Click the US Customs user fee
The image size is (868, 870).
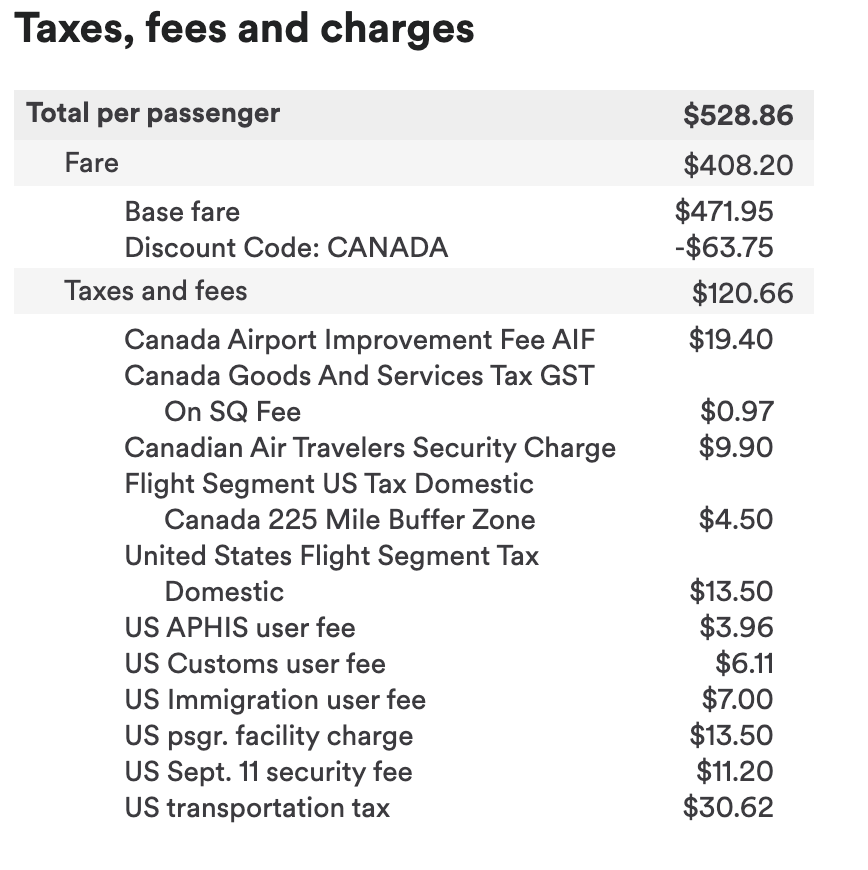(x=255, y=664)
